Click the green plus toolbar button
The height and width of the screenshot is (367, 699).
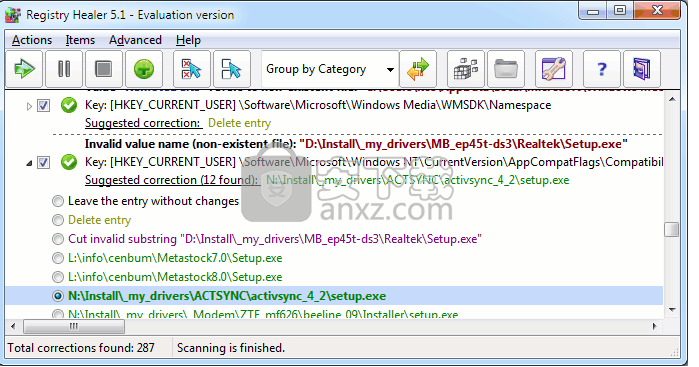point(144,69)
